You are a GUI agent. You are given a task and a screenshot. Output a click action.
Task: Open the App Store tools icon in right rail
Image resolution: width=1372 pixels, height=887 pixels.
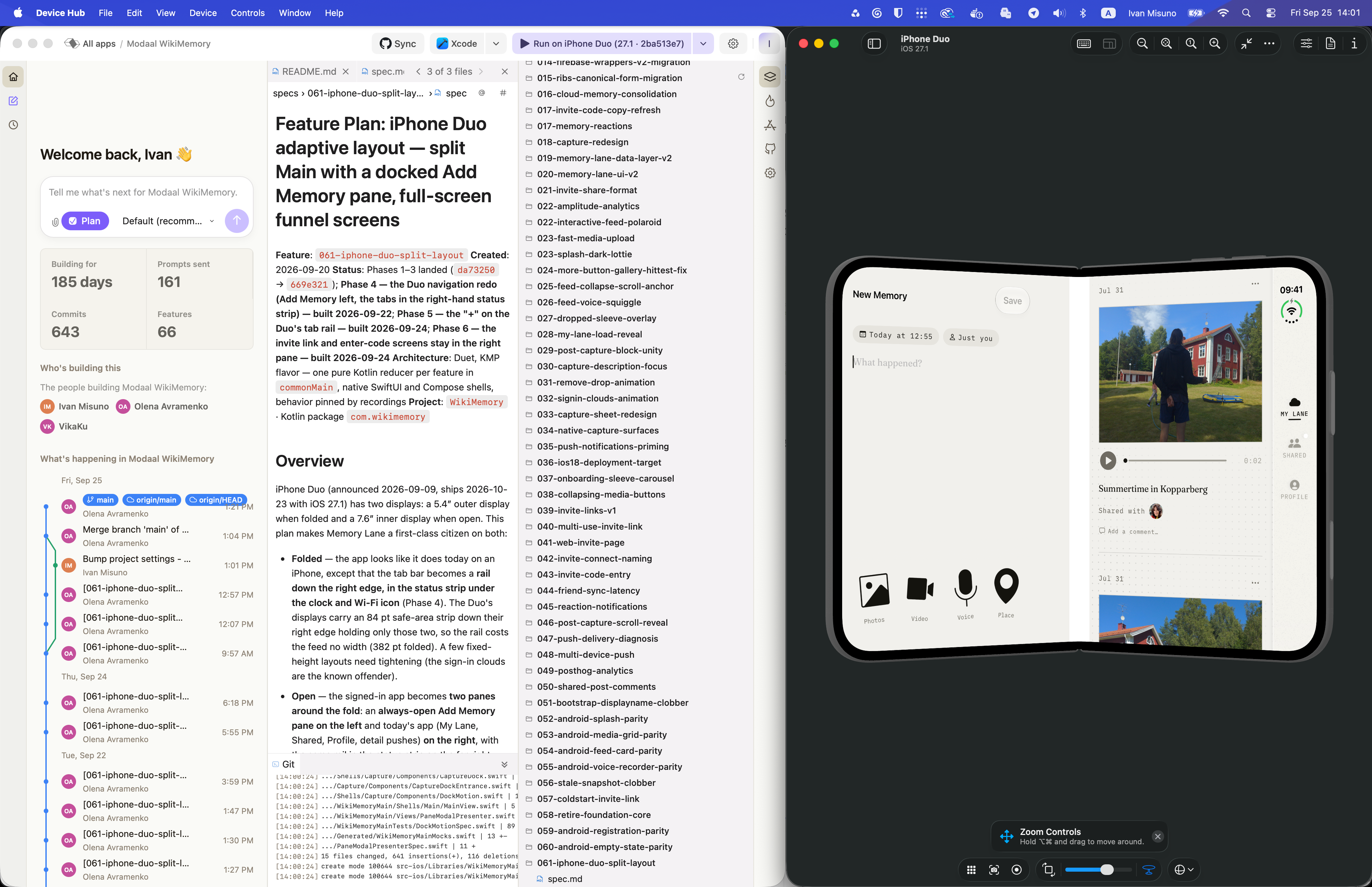coord(770,125)
